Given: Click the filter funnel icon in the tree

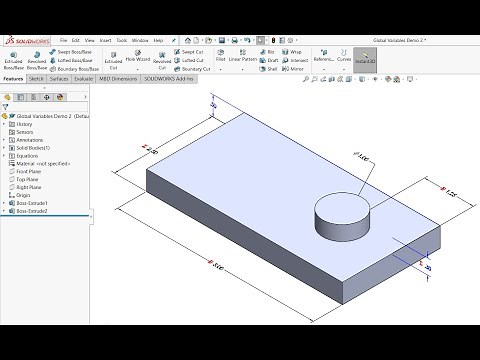Looking at the screenshot, I should tap(5, 107).
